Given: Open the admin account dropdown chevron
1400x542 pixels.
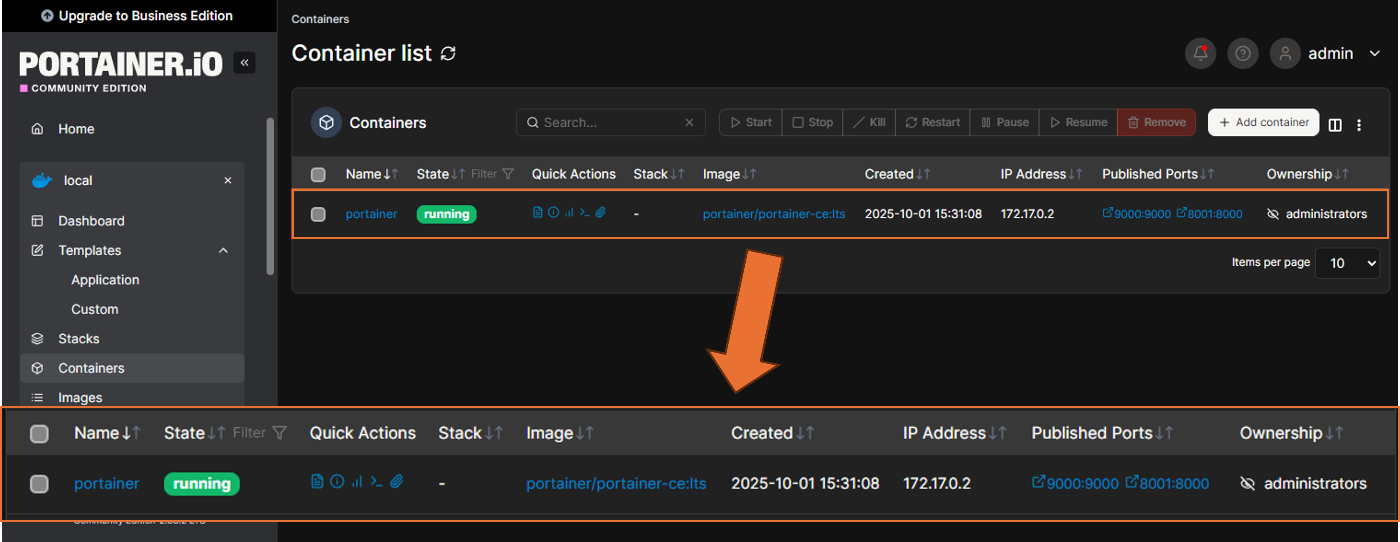Looking at the screenshot, I should click(1374, 54).
